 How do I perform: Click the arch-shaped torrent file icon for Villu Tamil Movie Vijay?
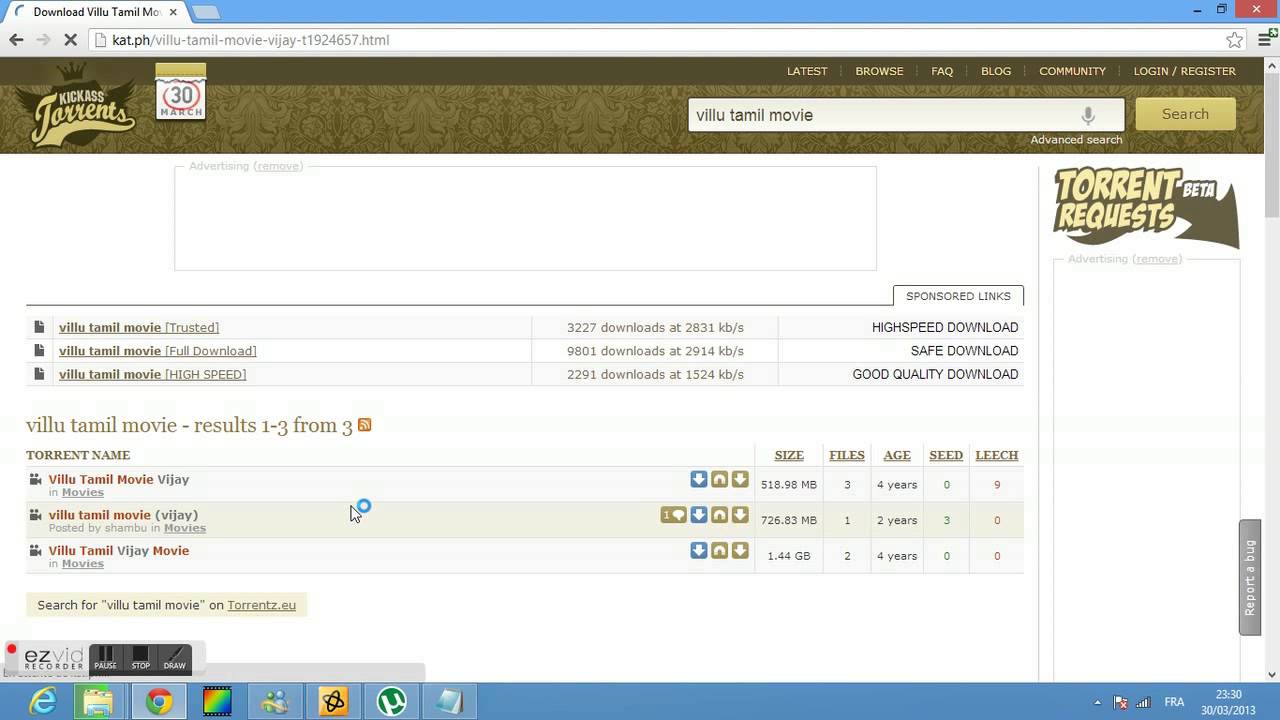[719, 480]
